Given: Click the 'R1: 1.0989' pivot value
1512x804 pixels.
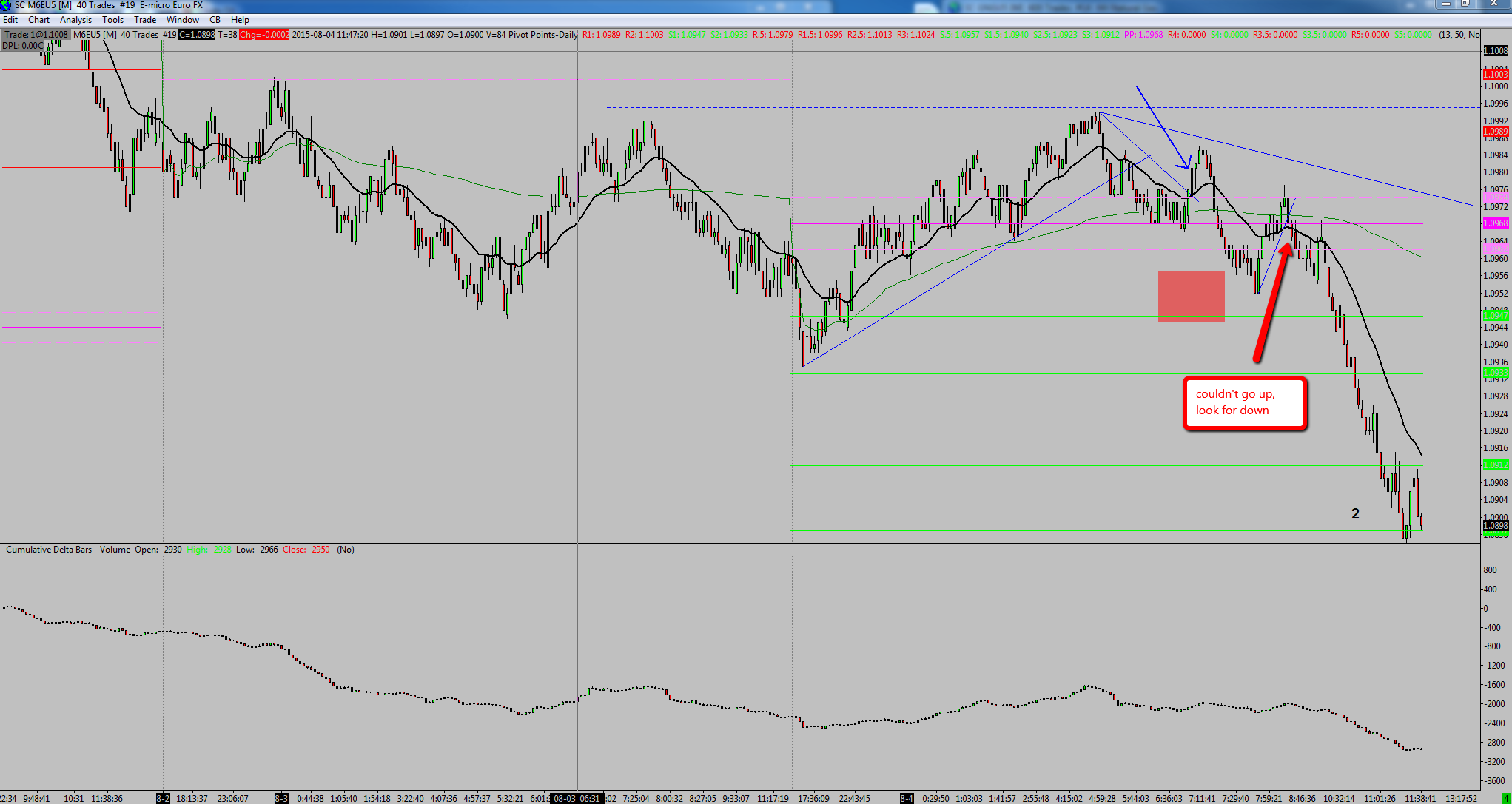Looking at the screenshot, I should click(602, 35).
